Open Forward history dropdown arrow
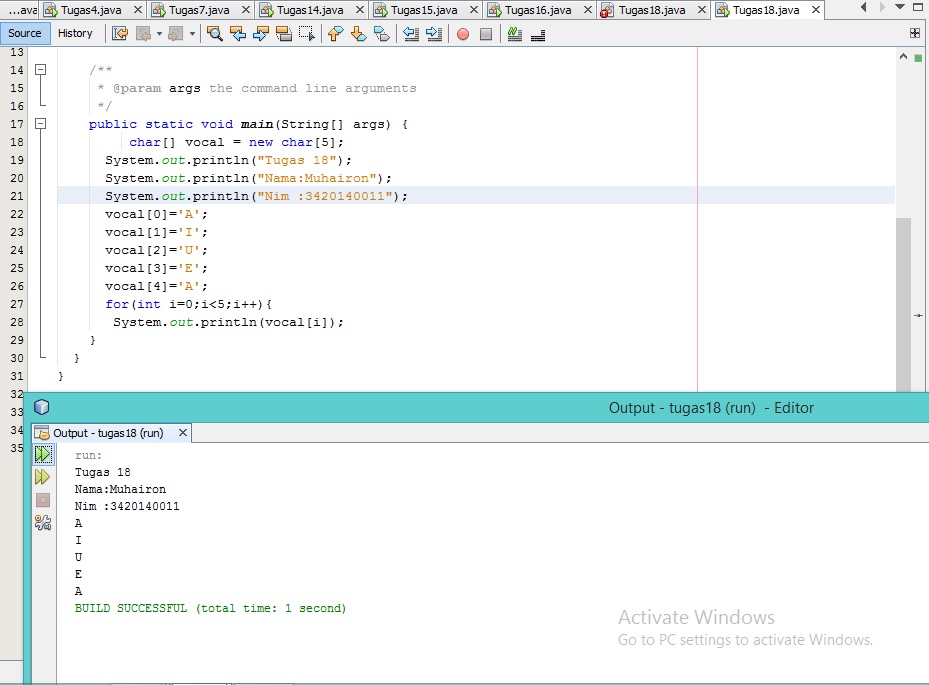 (192, 34)
